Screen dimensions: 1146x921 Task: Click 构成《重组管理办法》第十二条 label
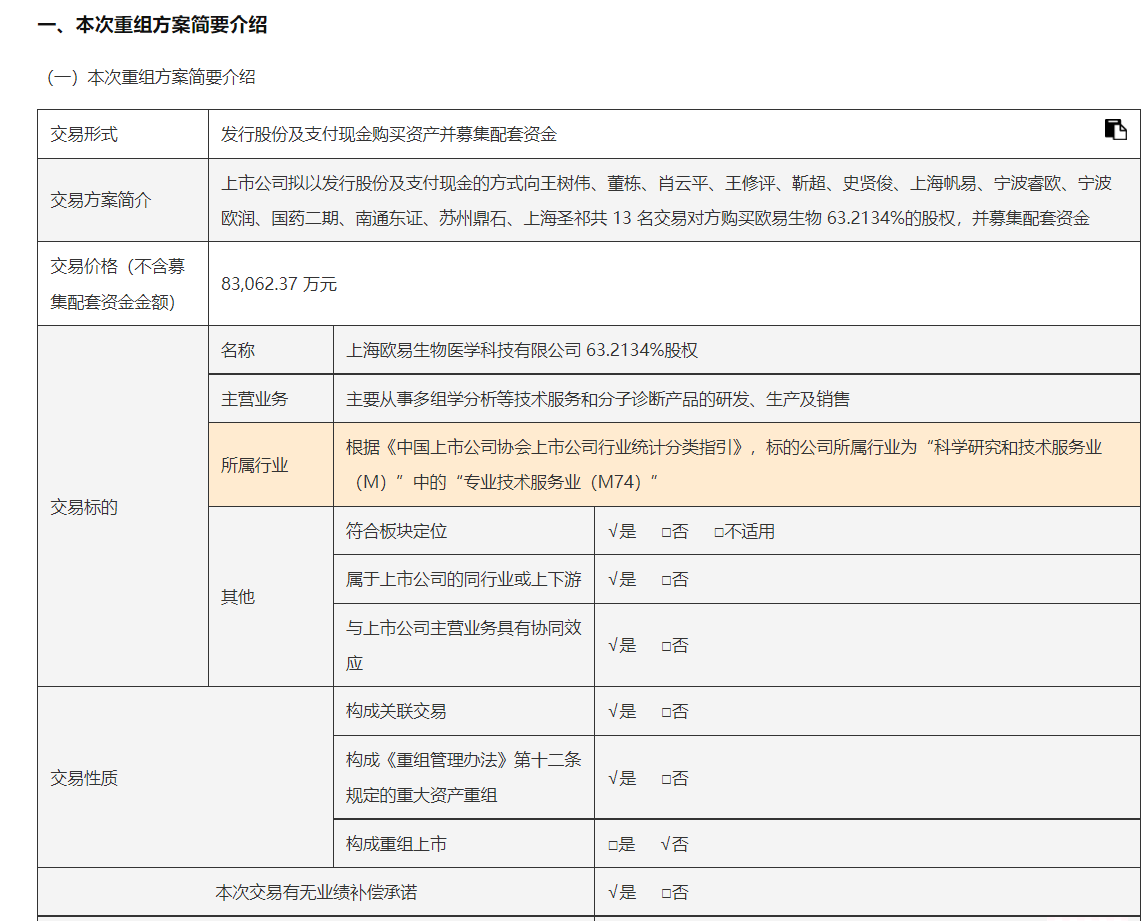pyautogui.click(x=463, y=778)
